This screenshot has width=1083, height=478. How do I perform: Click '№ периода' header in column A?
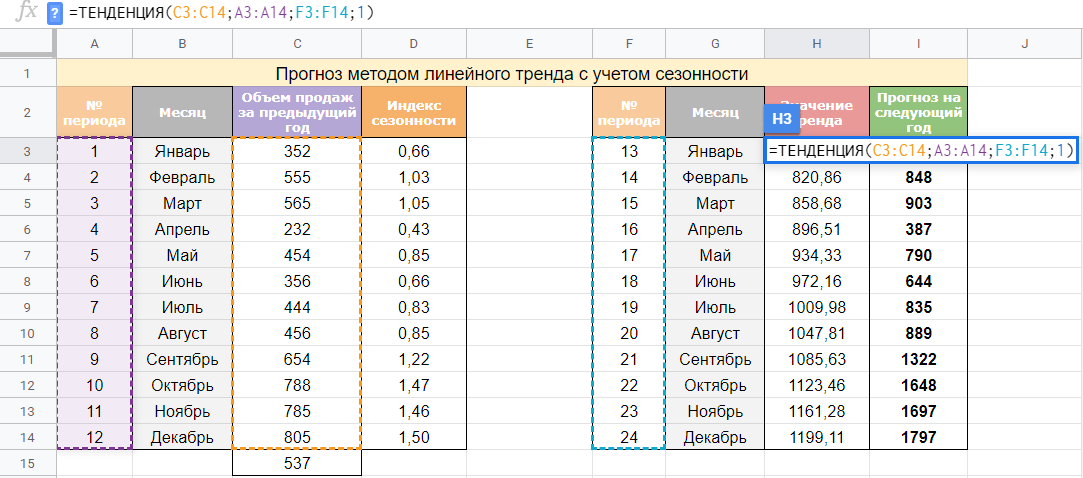[x=95, y=112]
